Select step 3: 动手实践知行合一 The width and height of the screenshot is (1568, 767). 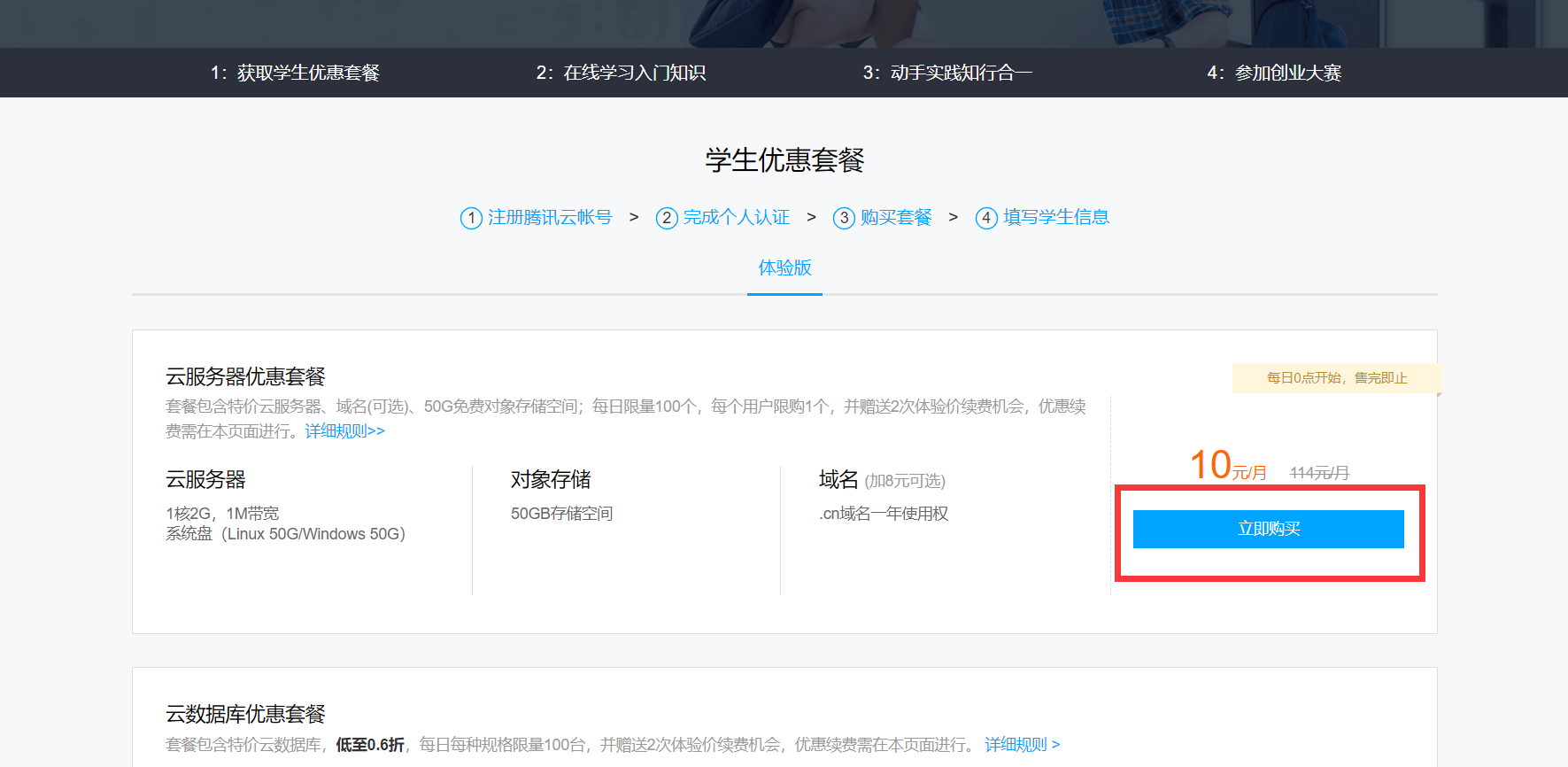click(x=947, y=73)
